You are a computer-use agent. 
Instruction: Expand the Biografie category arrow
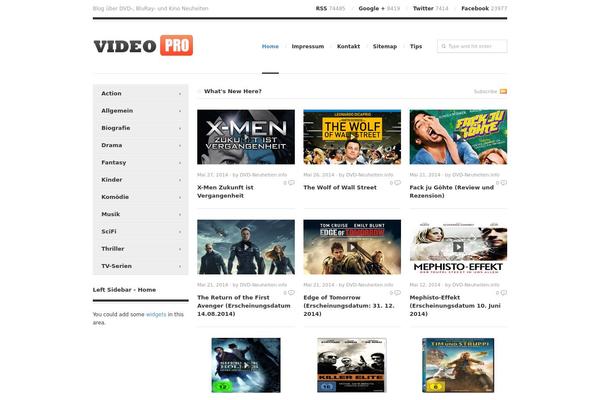180,128
